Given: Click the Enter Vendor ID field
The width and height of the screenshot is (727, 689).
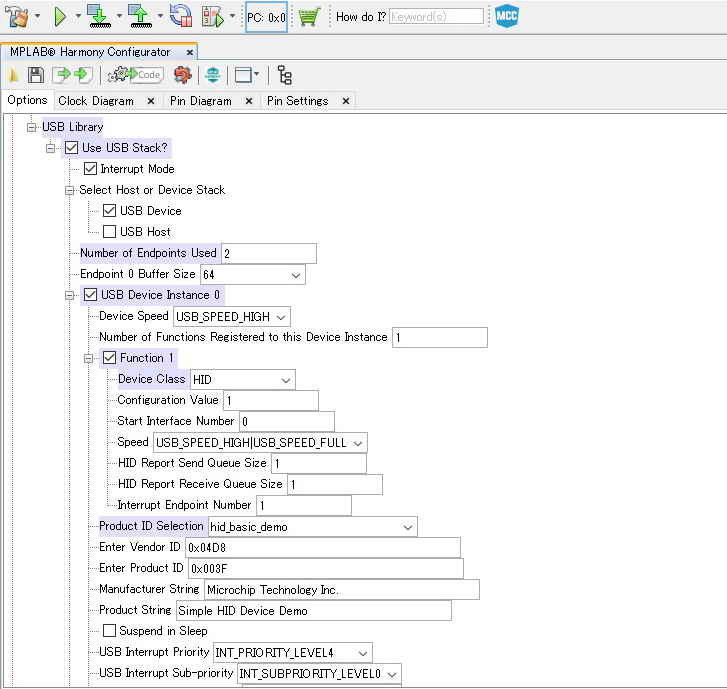Looking at the screenshot, I should point(323,548).
